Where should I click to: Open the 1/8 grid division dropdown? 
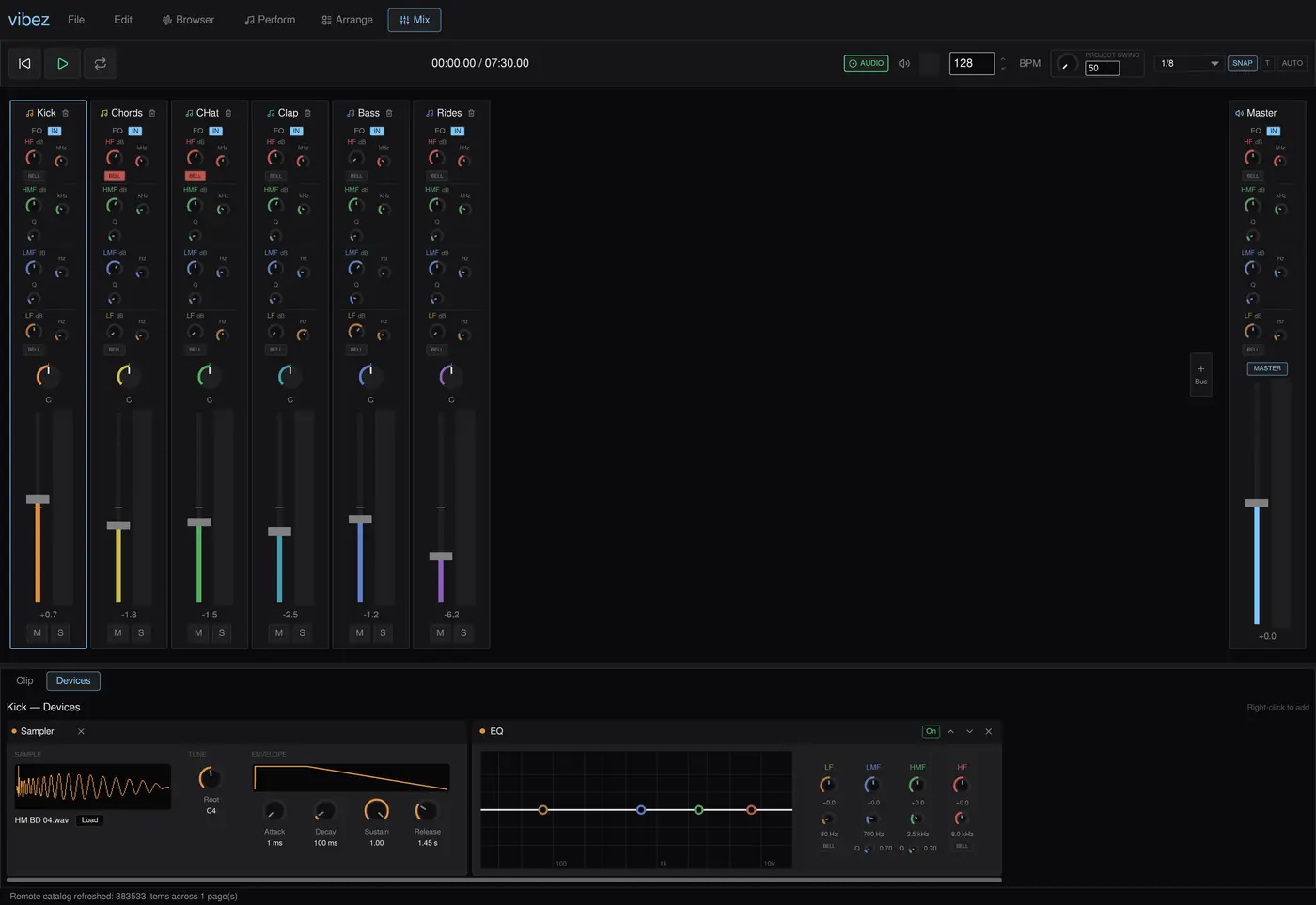(x=1189, y=63)
